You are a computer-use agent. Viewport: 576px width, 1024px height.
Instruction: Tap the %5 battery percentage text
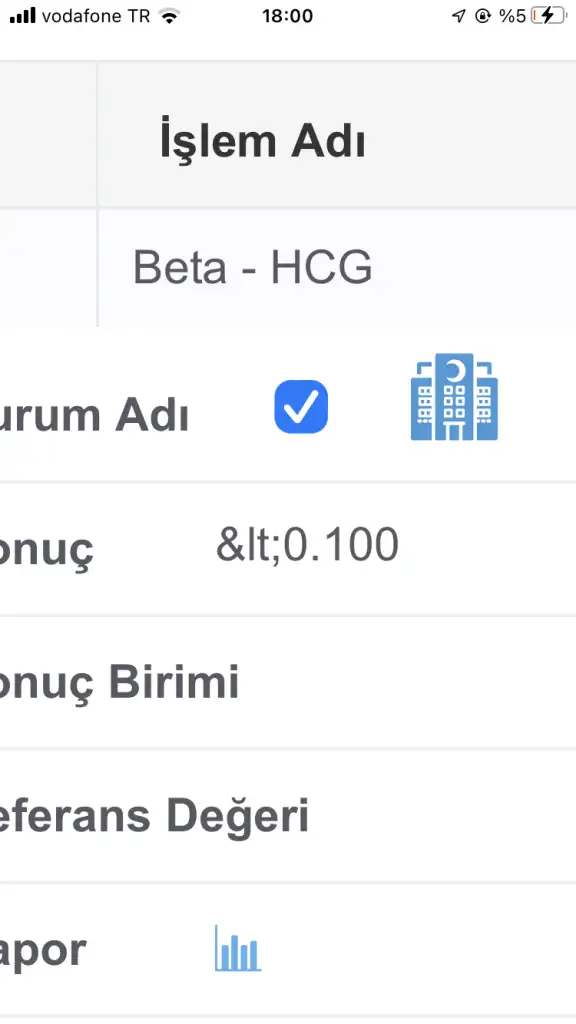(x=513, y=16)
